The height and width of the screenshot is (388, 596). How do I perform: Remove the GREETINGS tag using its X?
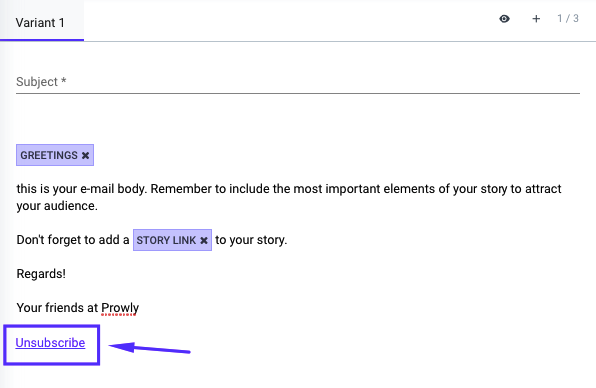[x=86, y=155]
